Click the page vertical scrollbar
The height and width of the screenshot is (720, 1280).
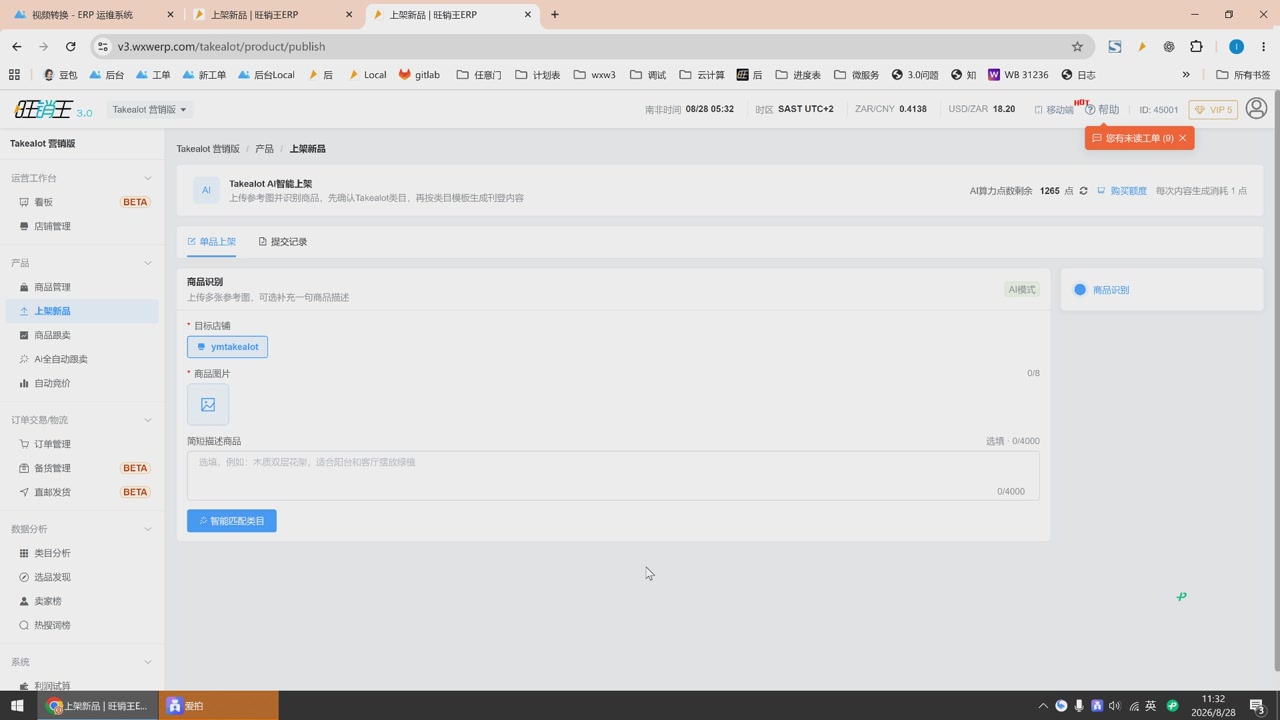[1276, 381]
